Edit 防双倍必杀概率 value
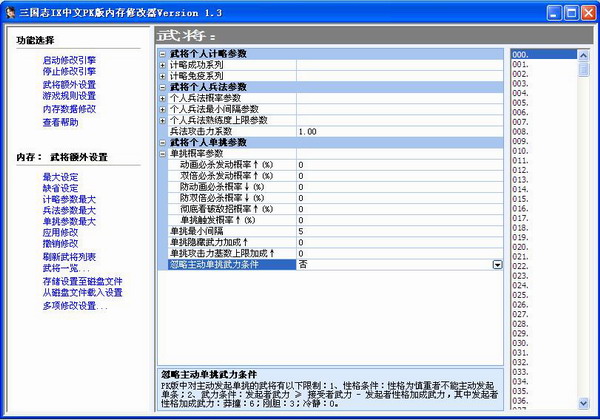600x420 pixels. (399, 198)
